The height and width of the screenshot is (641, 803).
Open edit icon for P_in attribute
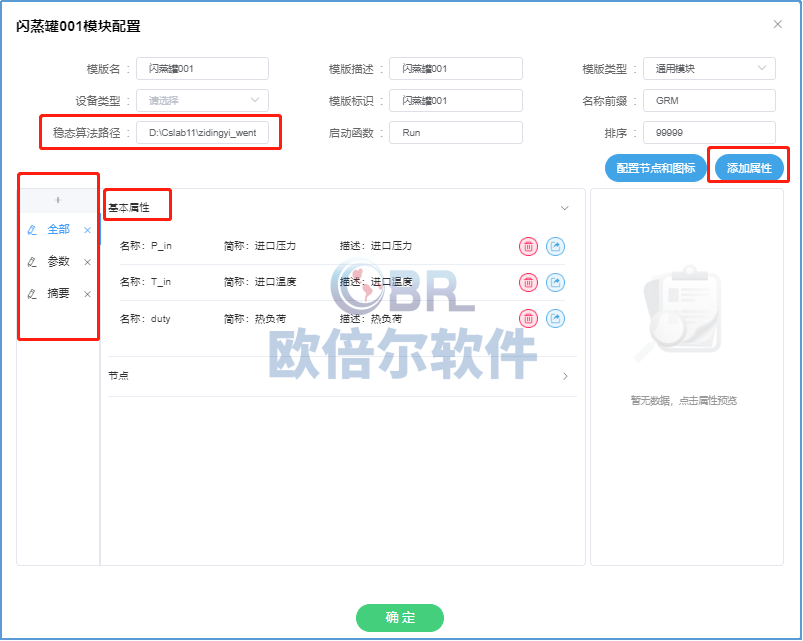point(555,246)
